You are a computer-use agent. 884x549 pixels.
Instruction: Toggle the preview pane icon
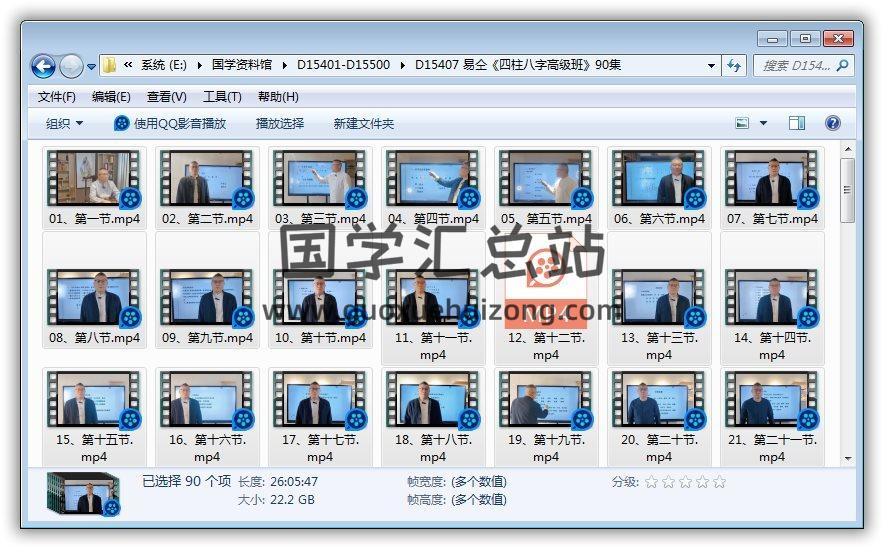[x=797, y=123]
